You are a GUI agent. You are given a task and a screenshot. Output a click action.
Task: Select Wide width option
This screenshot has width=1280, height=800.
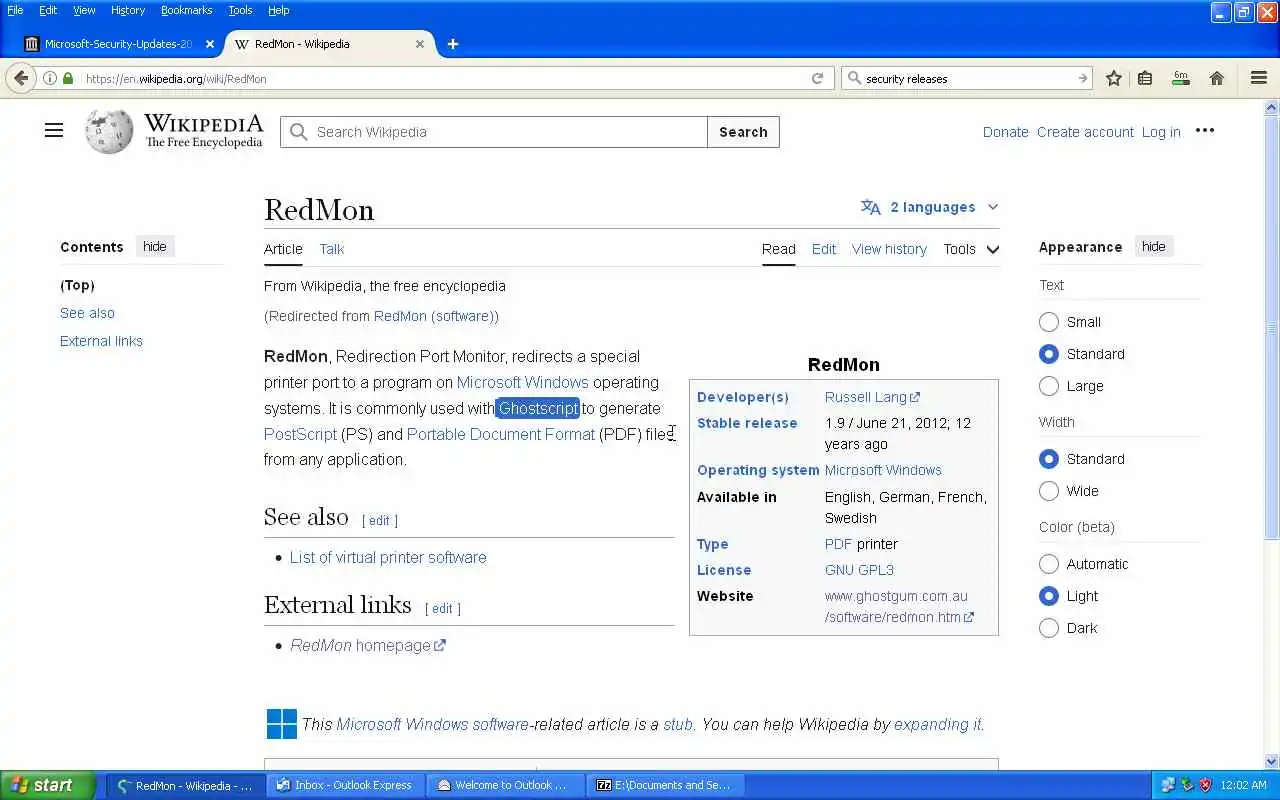coord(1049,491)
